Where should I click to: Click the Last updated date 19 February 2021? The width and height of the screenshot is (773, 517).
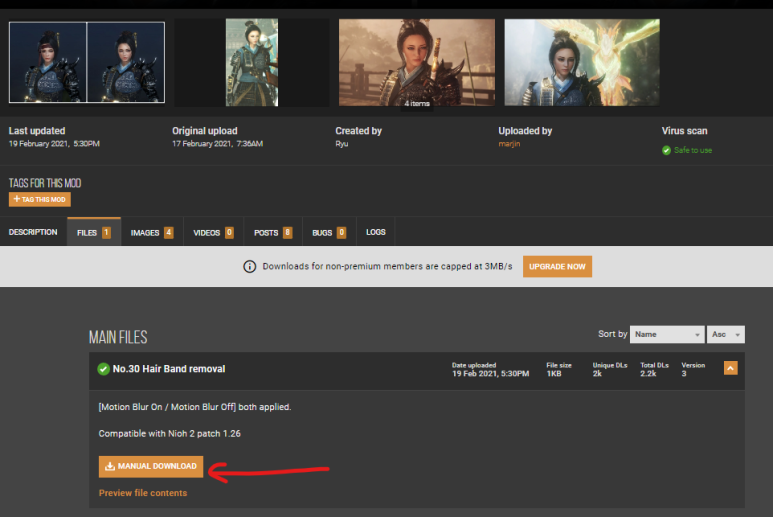pyautogui.click(x=54, y=144)
